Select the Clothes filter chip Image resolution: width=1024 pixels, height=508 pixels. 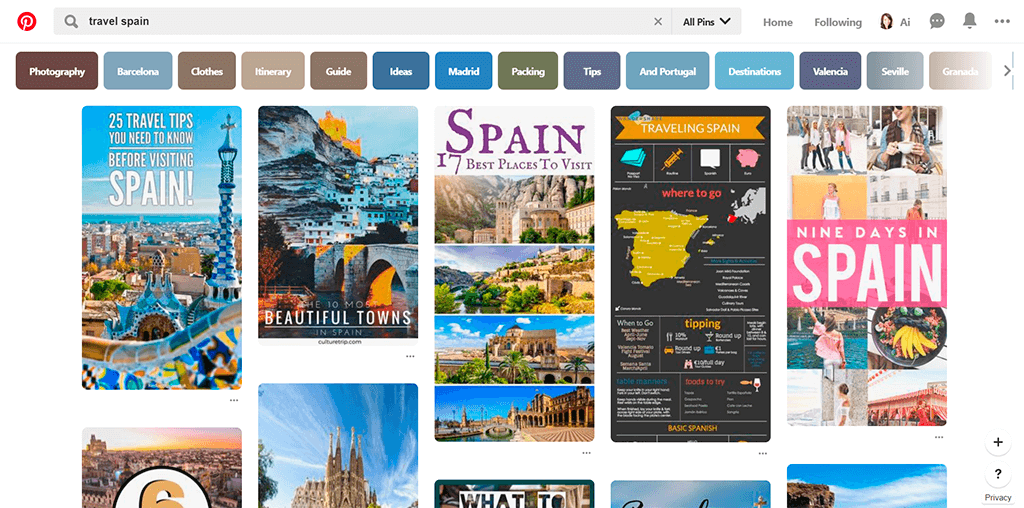[207, 71]
